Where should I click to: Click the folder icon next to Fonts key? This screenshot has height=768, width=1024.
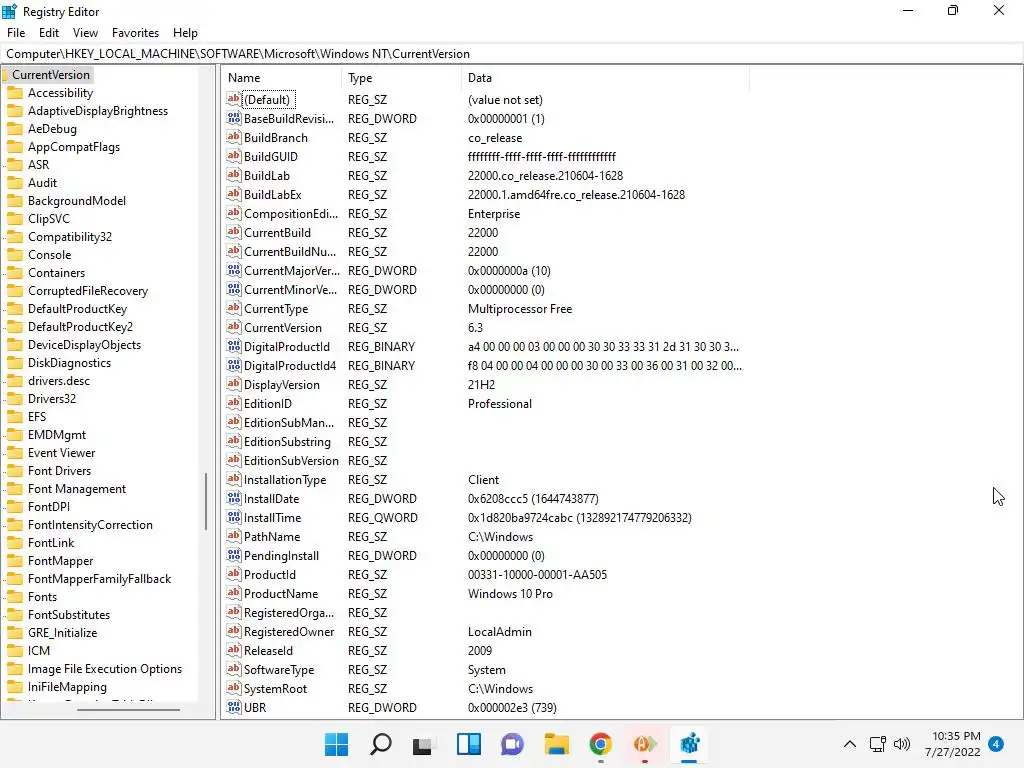click(15, 596)
